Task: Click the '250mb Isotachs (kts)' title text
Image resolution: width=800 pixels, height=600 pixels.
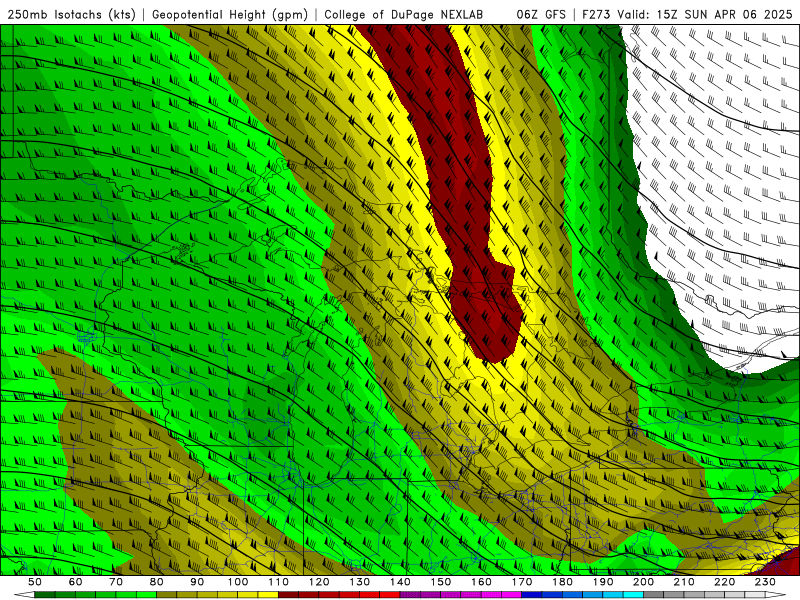Action: click(72, 15)
